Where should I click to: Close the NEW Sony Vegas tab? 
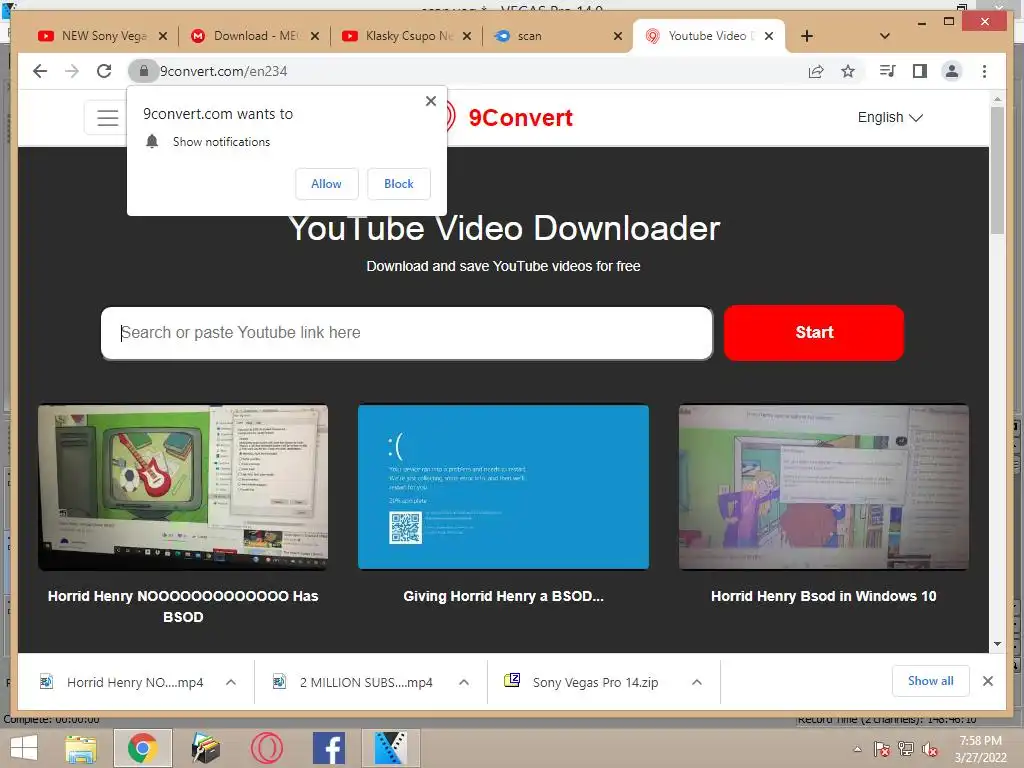point(163,36)
